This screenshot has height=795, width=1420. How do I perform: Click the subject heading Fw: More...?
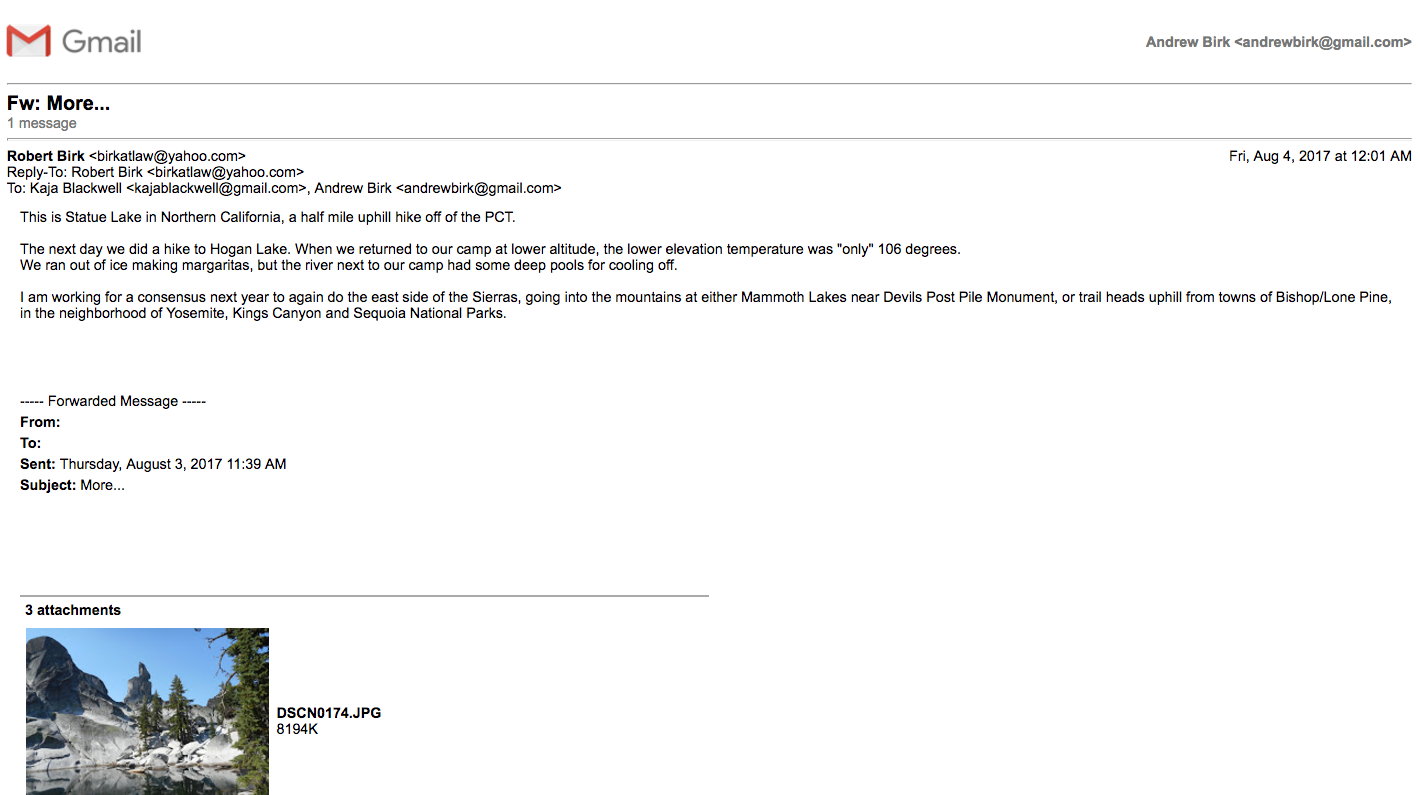tap(58, 103)
